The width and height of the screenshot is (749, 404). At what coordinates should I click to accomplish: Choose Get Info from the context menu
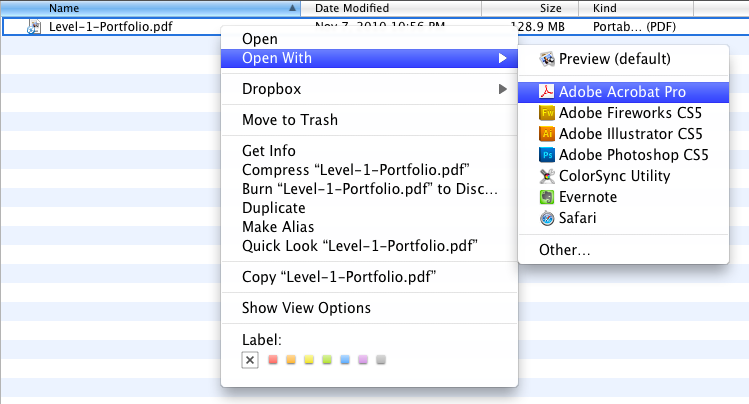pyautogui.click(x=268, y=151)
